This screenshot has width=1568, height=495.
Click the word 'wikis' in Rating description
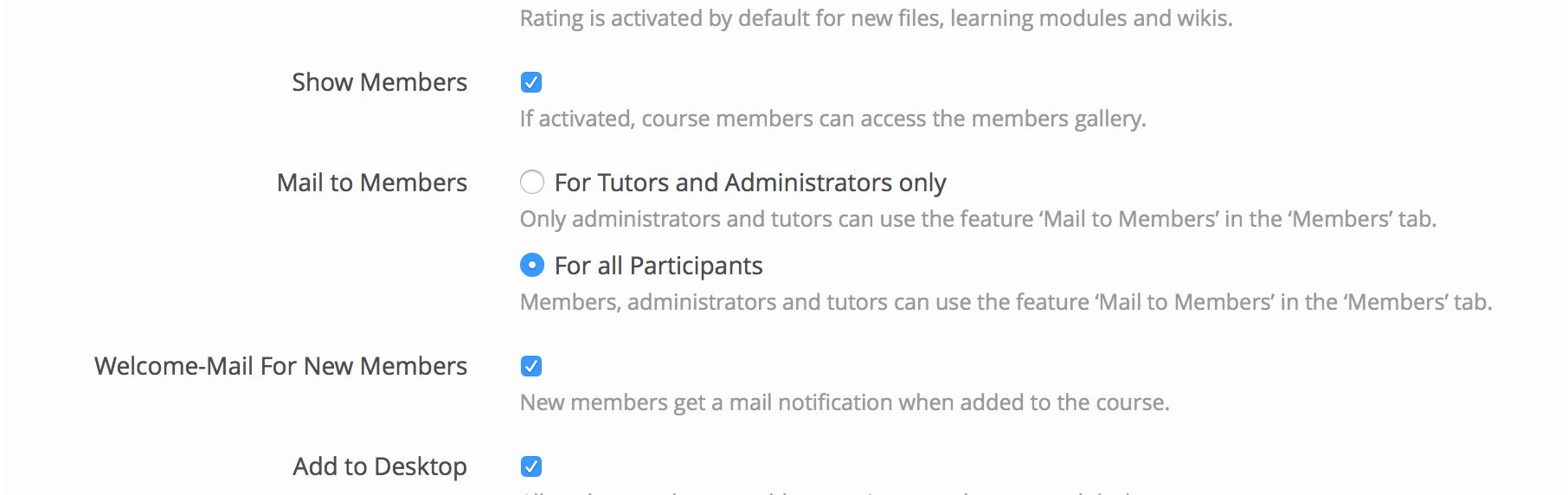[1202, 18]
